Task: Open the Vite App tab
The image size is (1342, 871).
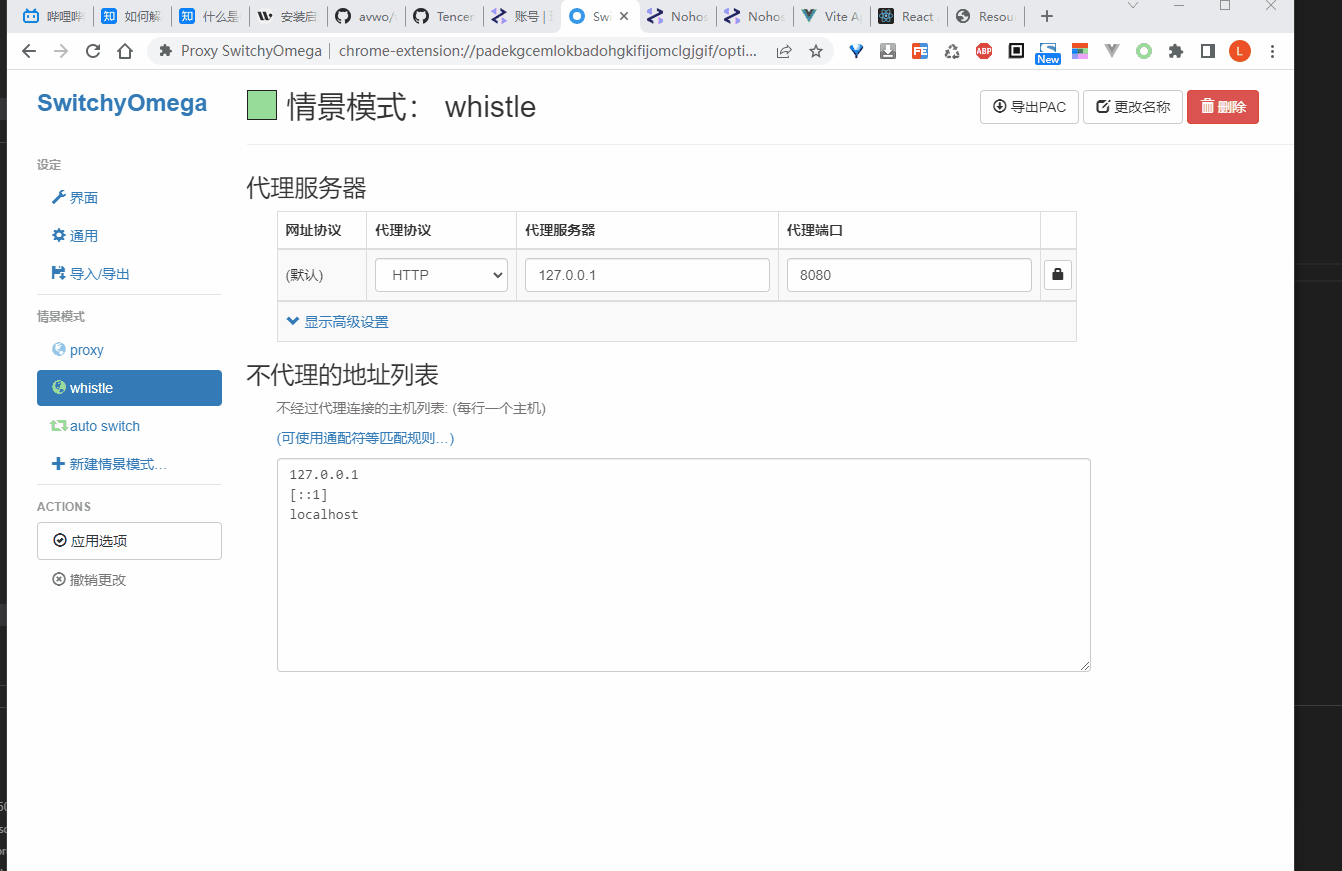Action: point(832,16)
